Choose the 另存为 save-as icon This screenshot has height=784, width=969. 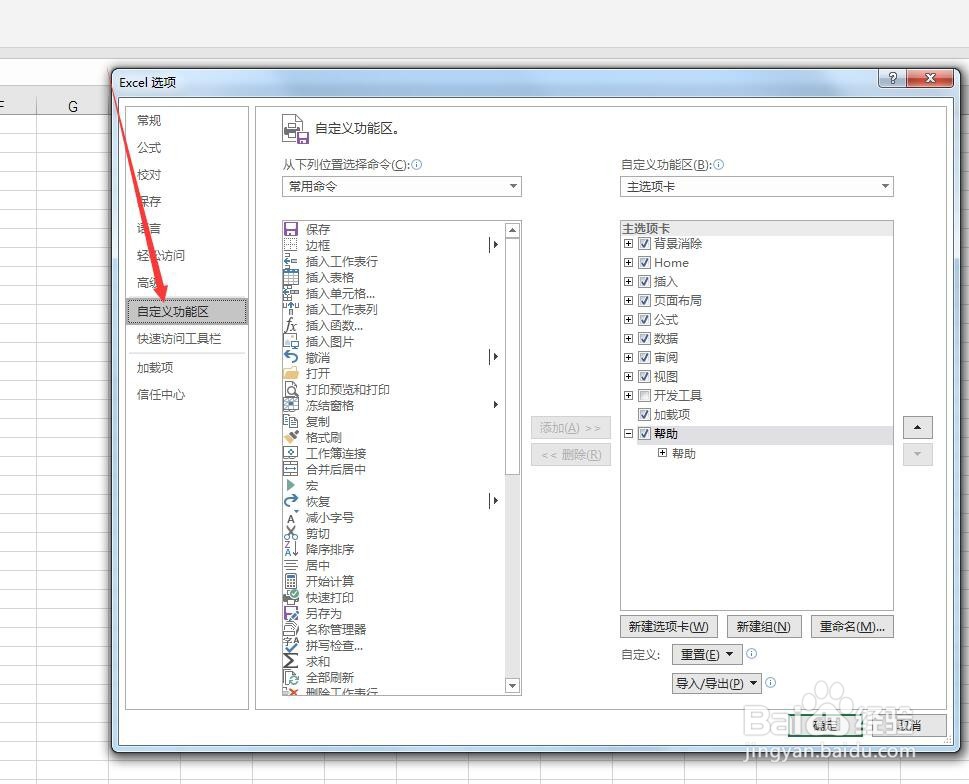pyautogui.click(x=290, y=613)
